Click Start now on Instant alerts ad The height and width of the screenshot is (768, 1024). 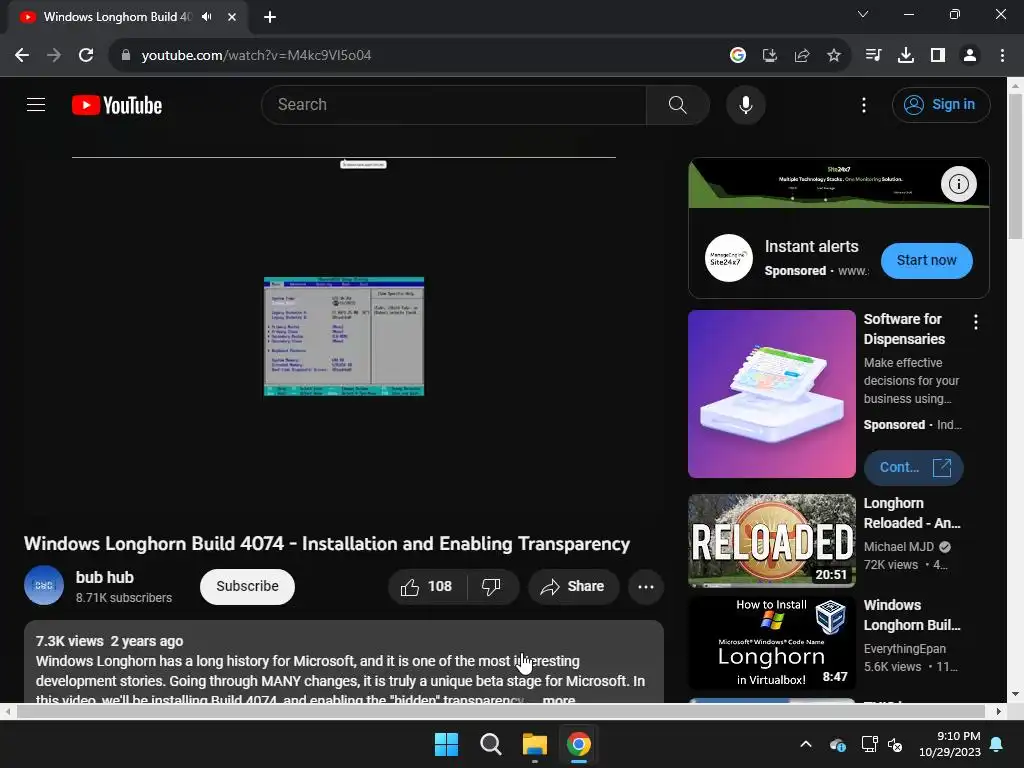coord(926,261)
